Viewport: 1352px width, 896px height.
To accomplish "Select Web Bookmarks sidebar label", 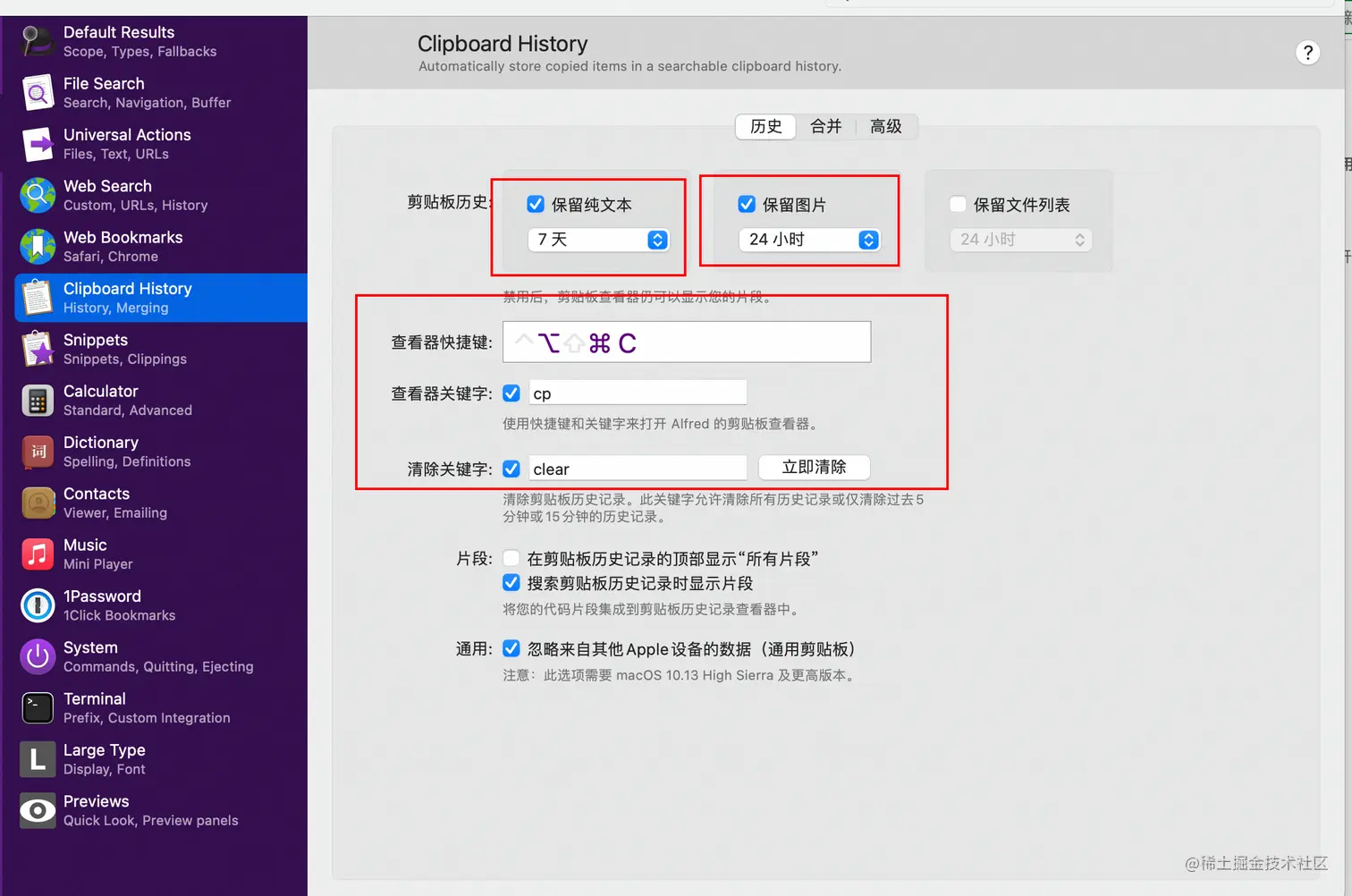I will (123, 237).
